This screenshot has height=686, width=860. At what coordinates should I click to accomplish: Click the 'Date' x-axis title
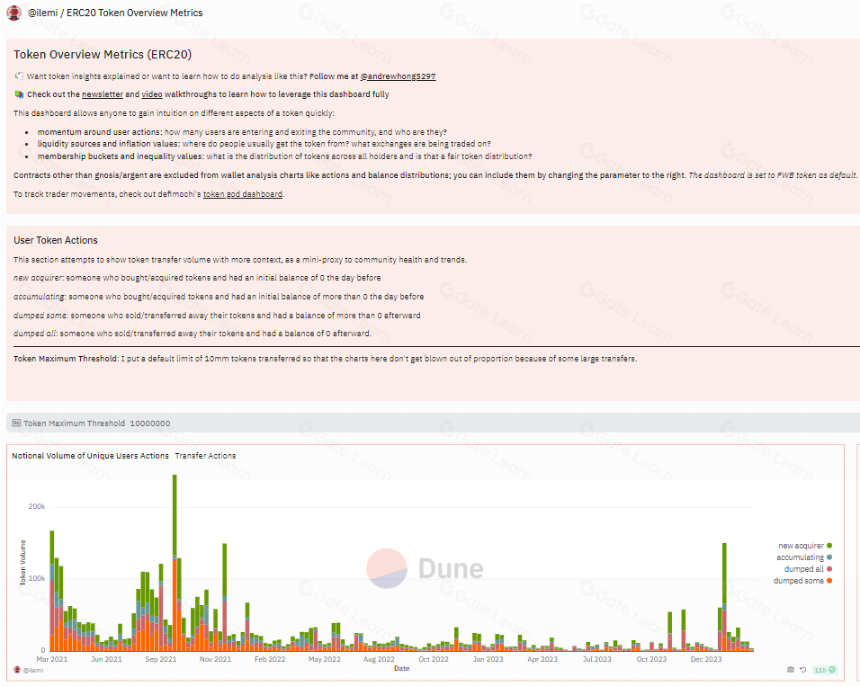click(x=401, y=668)
